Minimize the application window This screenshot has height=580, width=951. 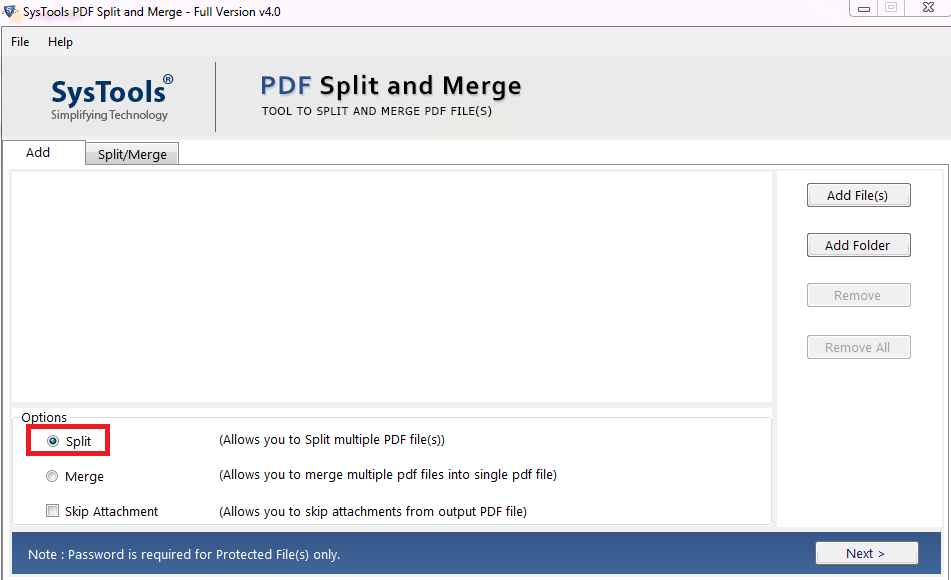[x=862, y=8]
